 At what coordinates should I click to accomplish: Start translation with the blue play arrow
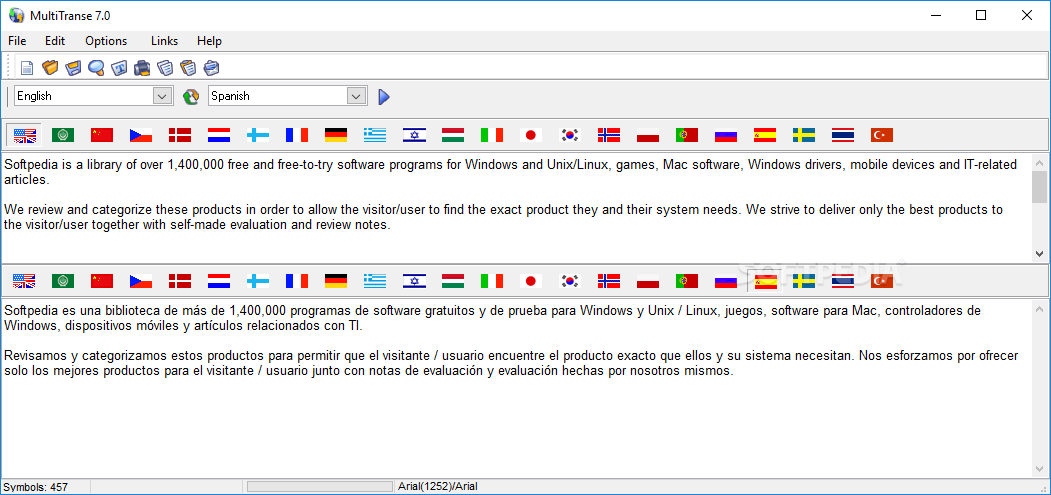[x=383, y=97]
